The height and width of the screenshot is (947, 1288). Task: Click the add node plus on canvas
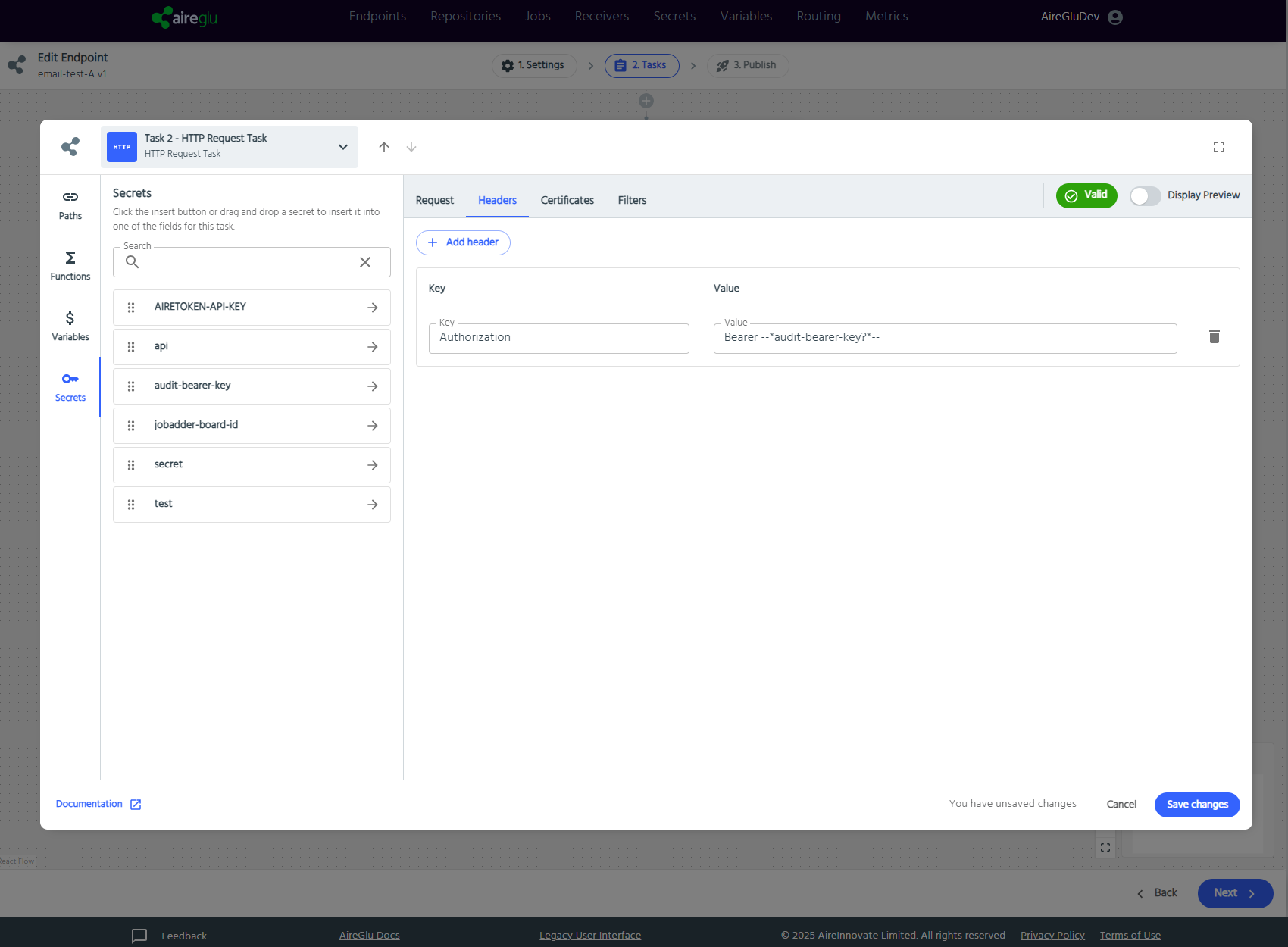pos(646,101)
